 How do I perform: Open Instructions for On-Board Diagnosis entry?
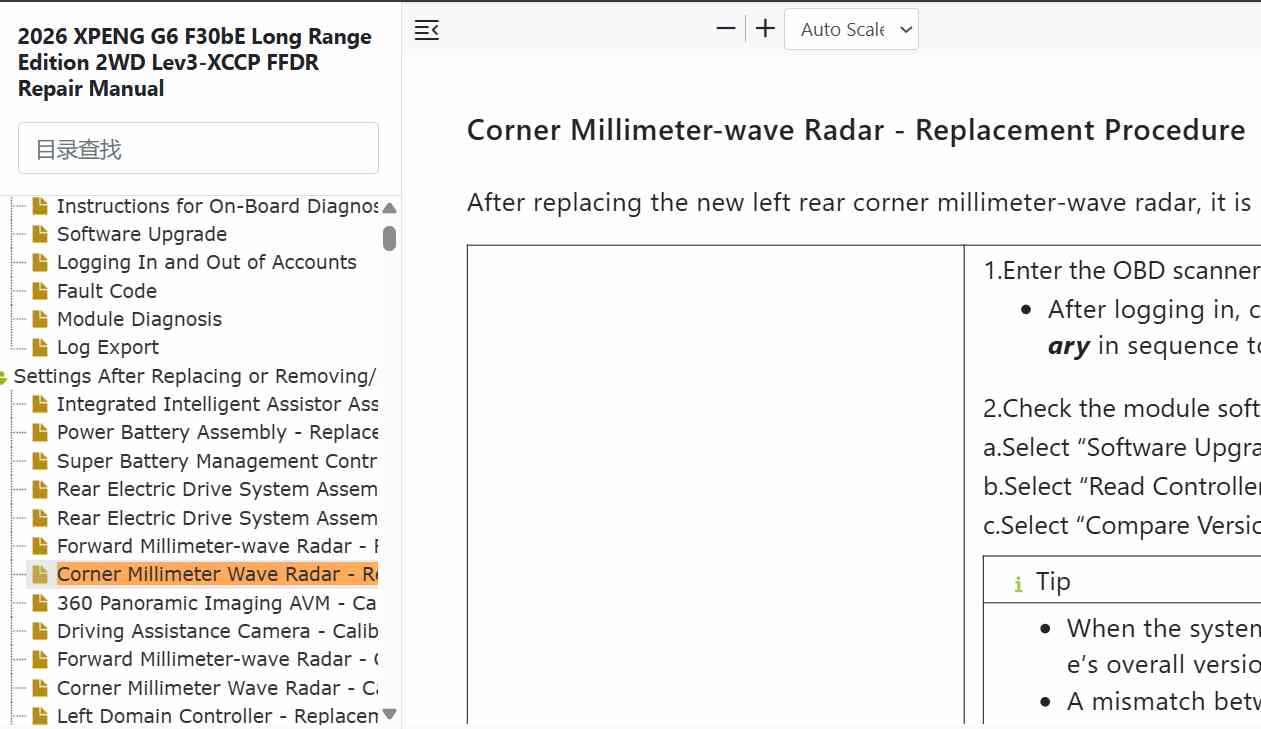tap(217, 206)
